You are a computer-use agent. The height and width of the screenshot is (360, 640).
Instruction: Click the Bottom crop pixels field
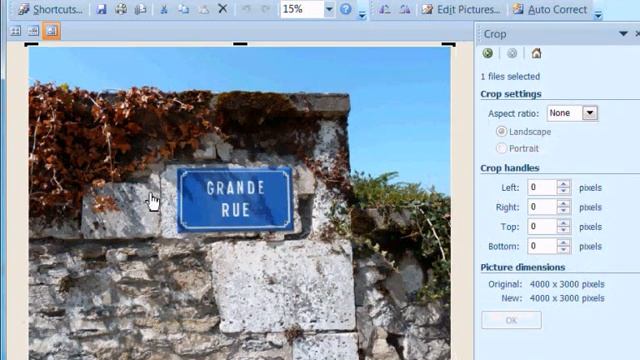point(542,246)
